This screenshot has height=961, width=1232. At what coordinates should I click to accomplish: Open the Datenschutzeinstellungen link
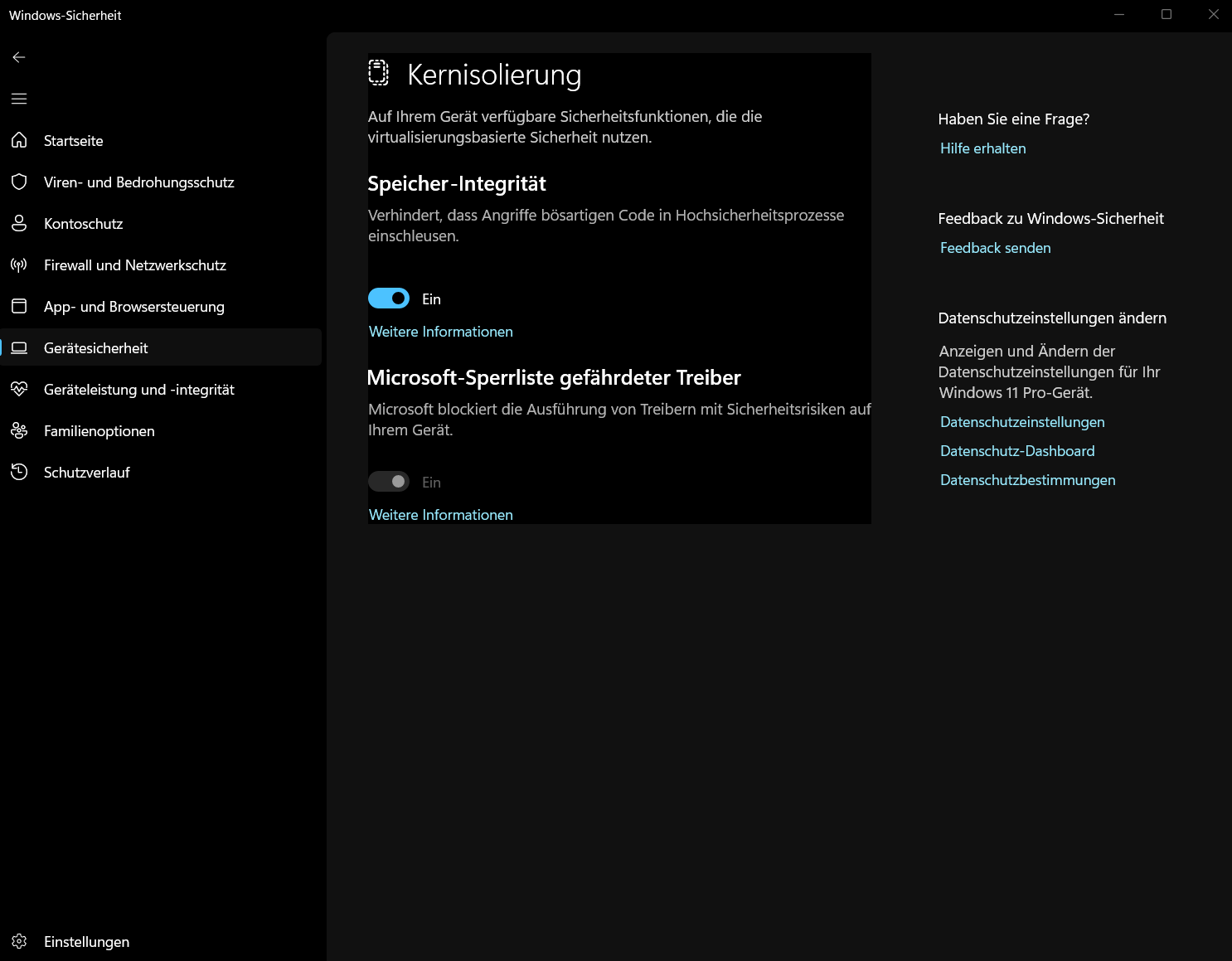pyautogui.click(x=1022, y=422)
